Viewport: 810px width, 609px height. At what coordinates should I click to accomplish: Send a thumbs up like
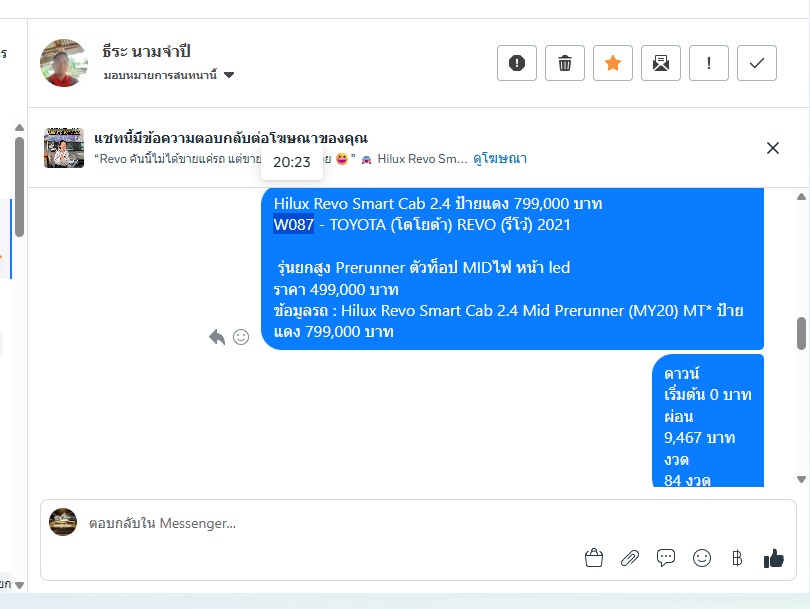tap(773, 558)
